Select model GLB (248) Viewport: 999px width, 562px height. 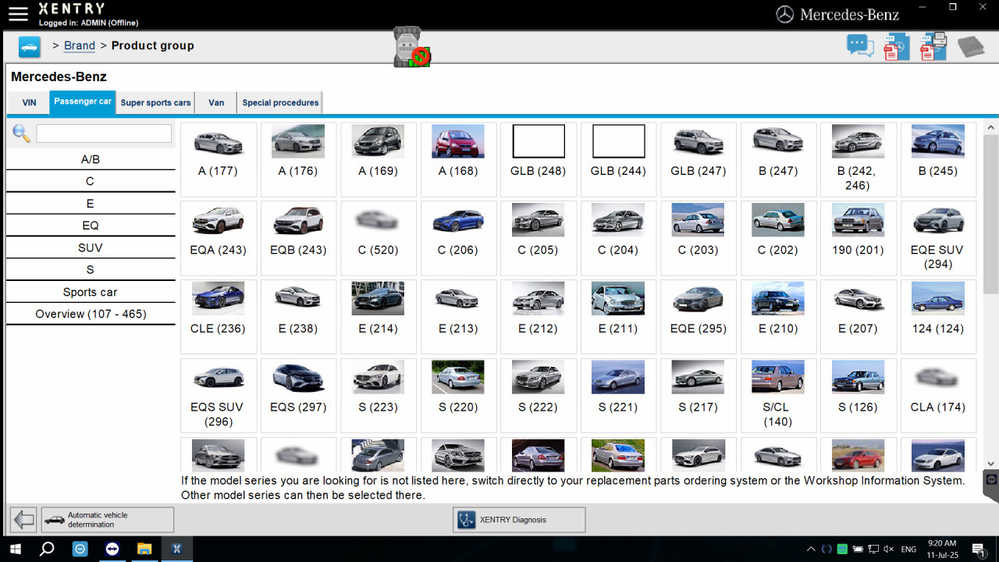tap(538, 159)
